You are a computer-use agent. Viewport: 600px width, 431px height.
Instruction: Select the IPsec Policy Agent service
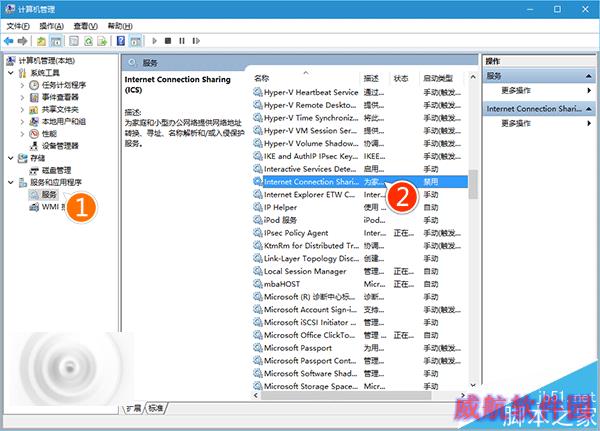(x=360, y=233)
